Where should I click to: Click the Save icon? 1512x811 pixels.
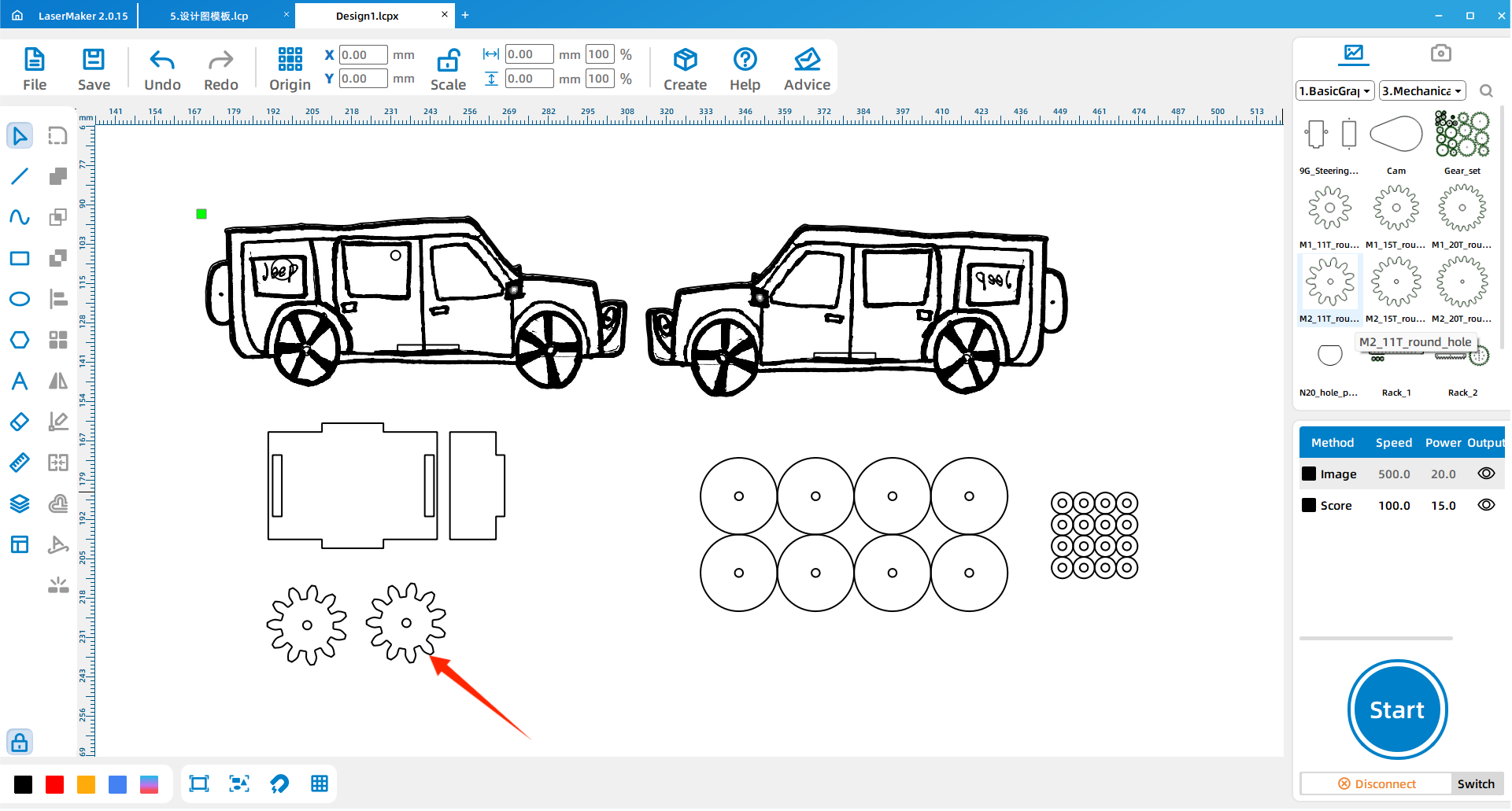[x=94, y=60]
